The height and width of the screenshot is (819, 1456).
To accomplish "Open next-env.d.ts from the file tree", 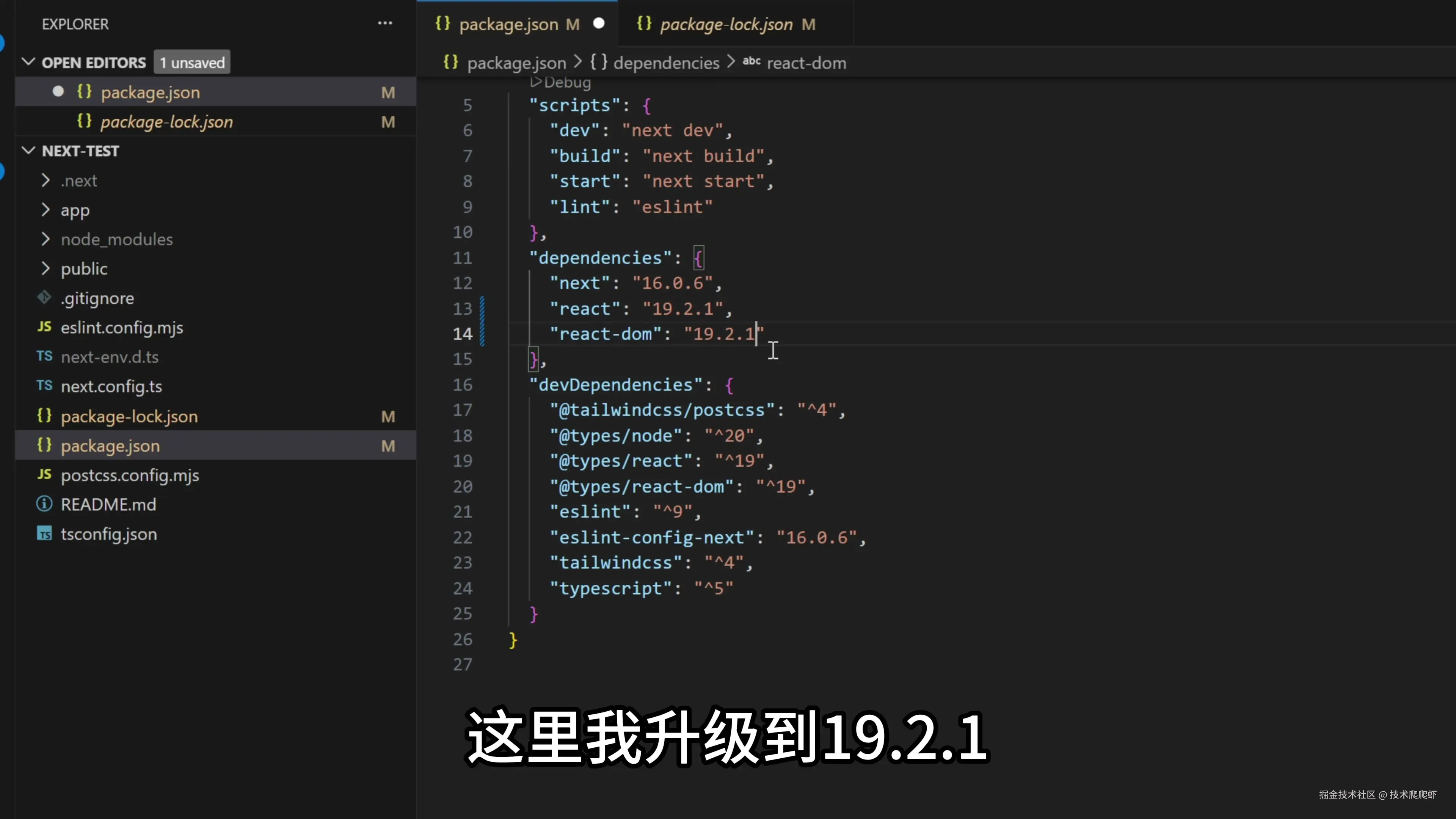I will 110,357.
